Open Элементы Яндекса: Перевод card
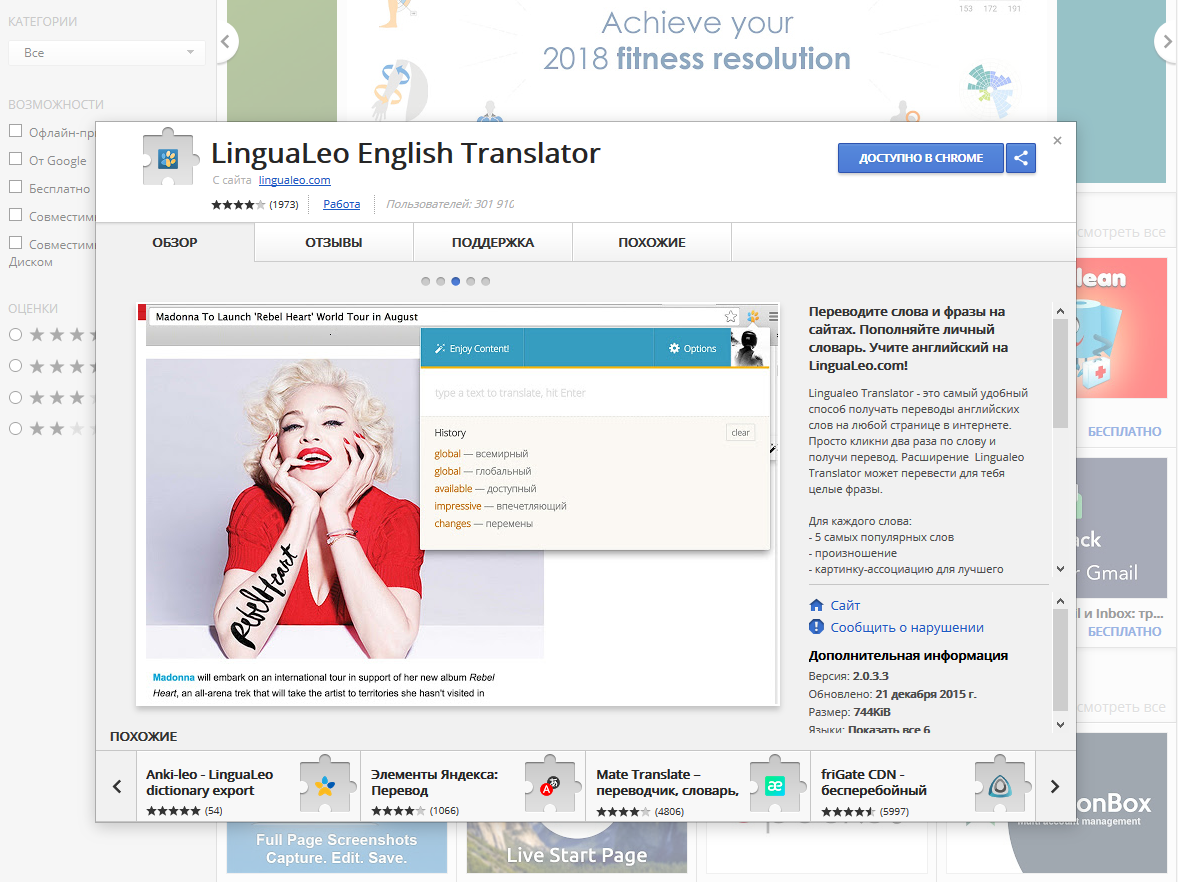 coord(473,786)
